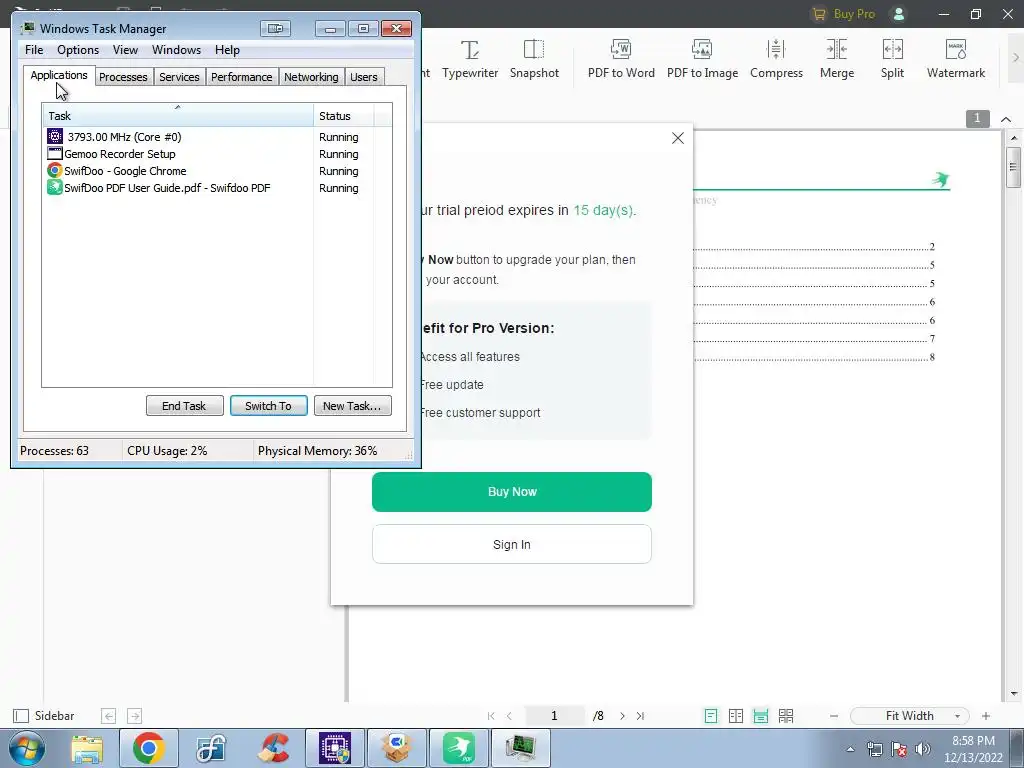Click the green Buy Now button

[511, 492]
